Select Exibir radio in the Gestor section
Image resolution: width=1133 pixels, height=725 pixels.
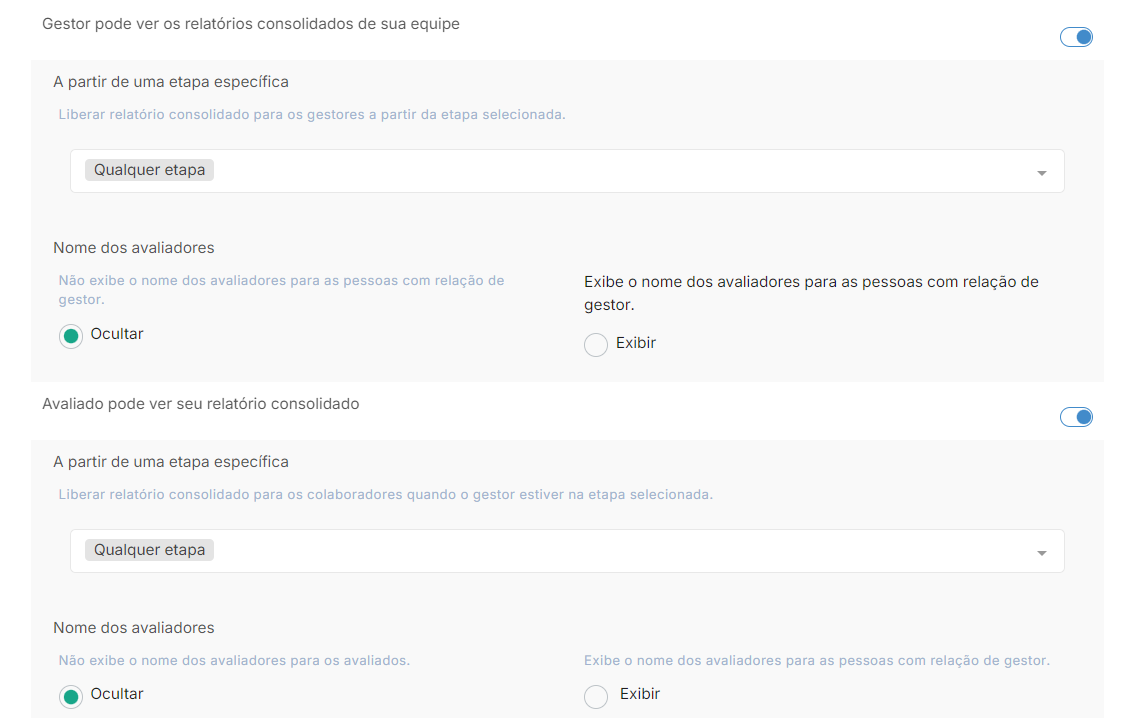[x=596, y=345]
